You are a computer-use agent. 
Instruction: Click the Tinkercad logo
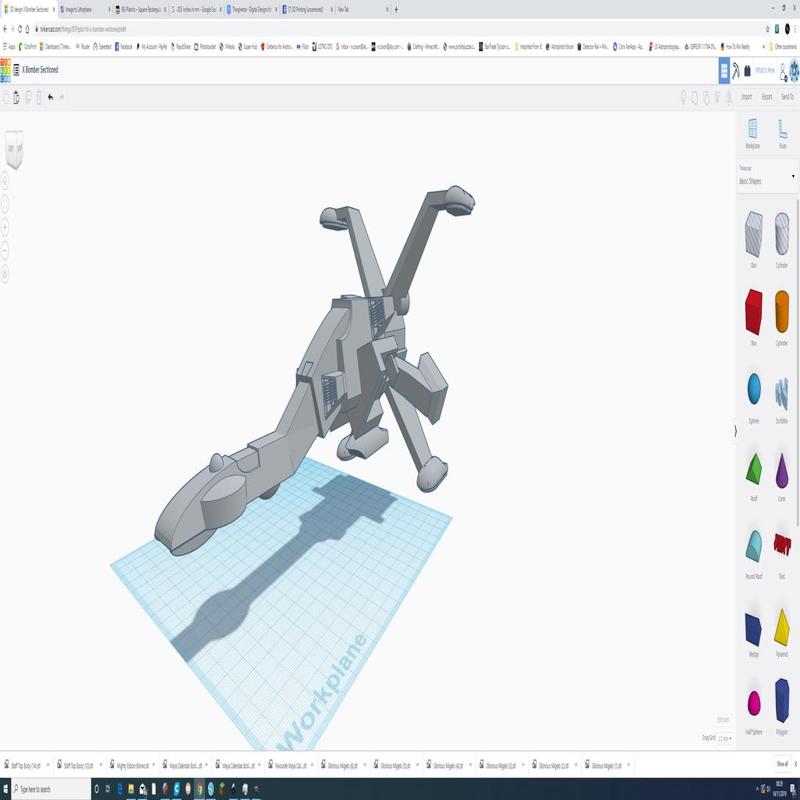7,70
